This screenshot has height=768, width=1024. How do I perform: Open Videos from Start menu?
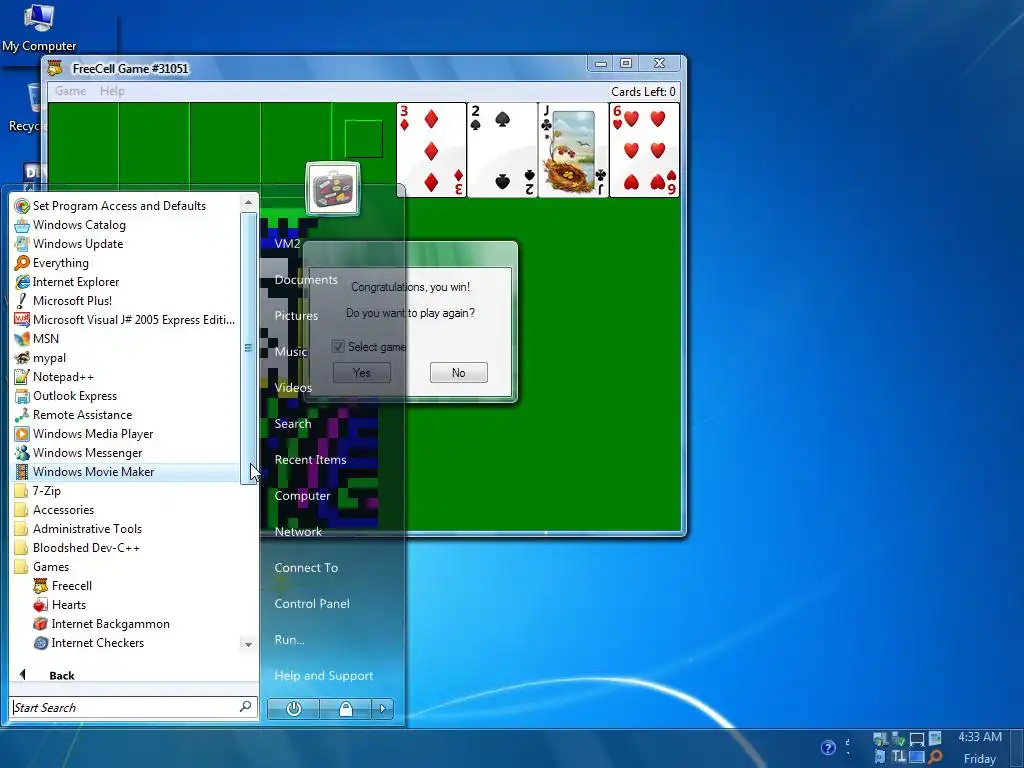tap(293, 388)
